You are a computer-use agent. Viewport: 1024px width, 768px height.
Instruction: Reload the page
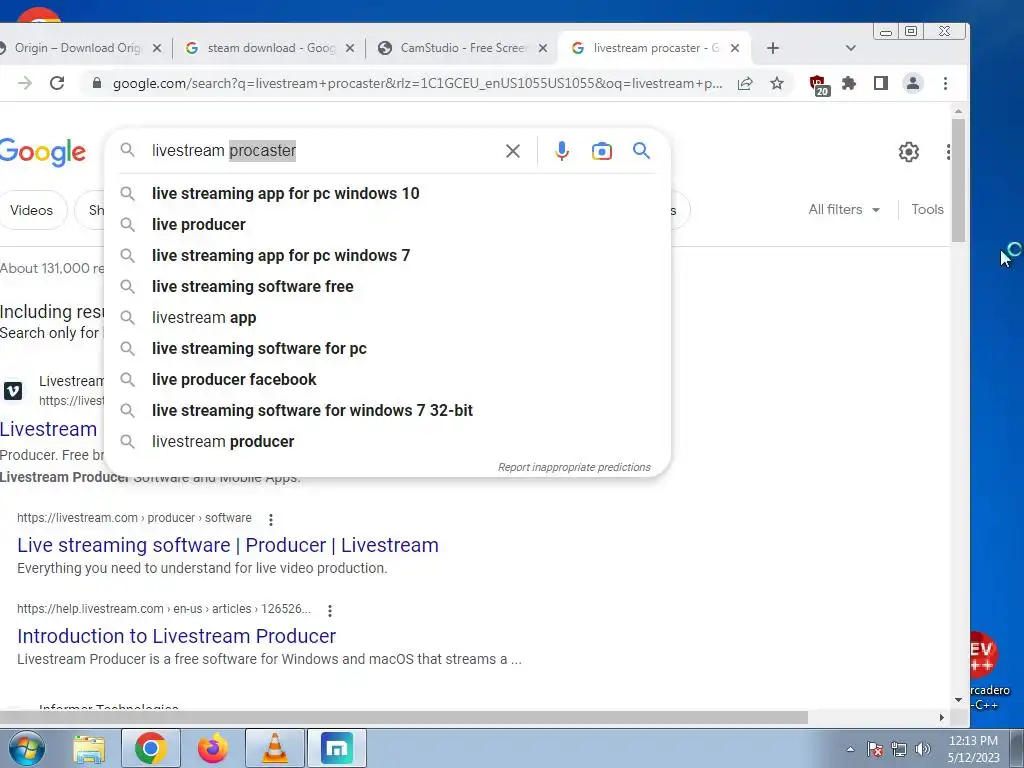[x=57, y=84]
